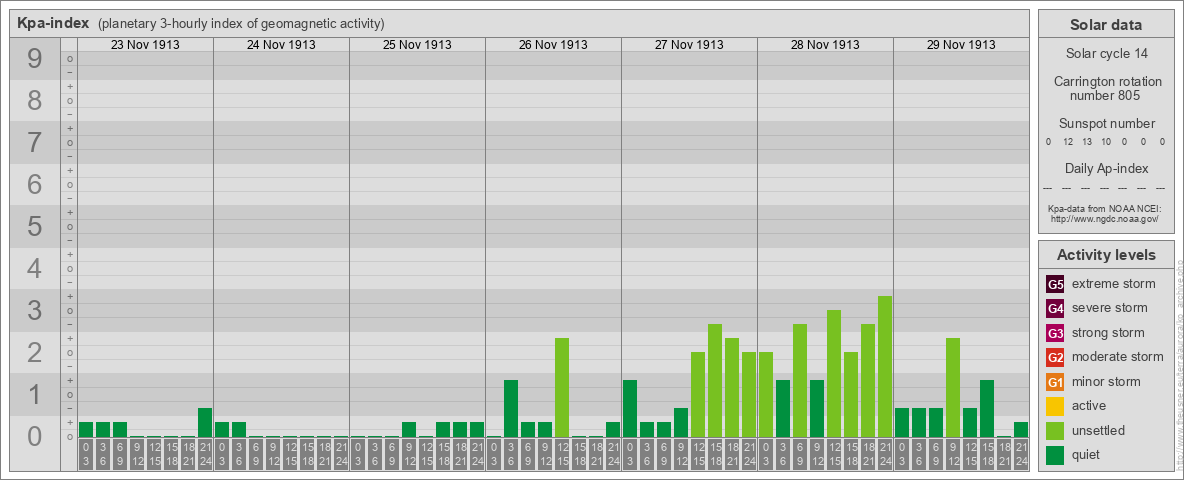
Task: Select the 28 Nov 1913 date header
Action: 825,45
